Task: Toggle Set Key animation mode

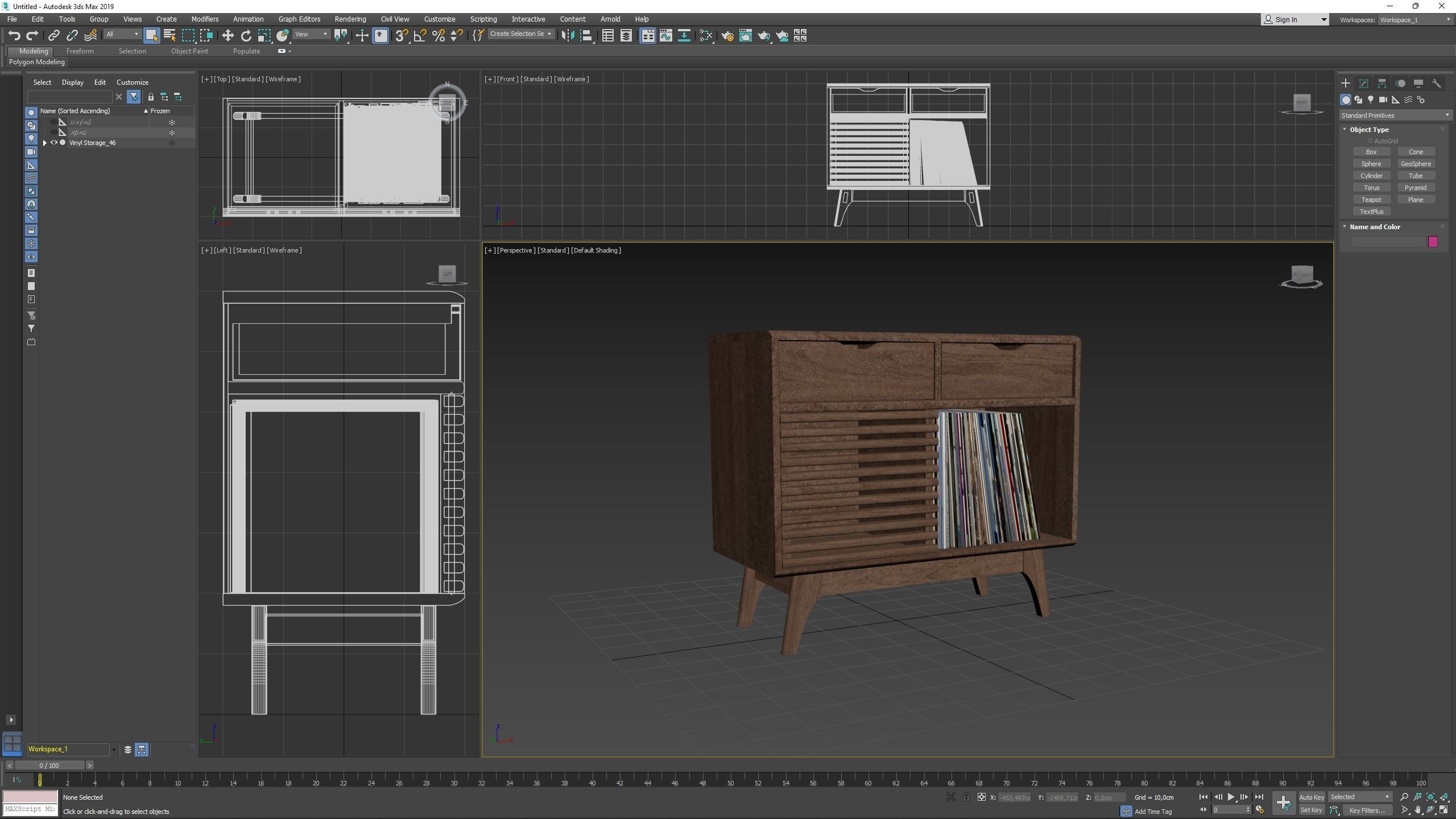Action: (x=1311, y=810)
